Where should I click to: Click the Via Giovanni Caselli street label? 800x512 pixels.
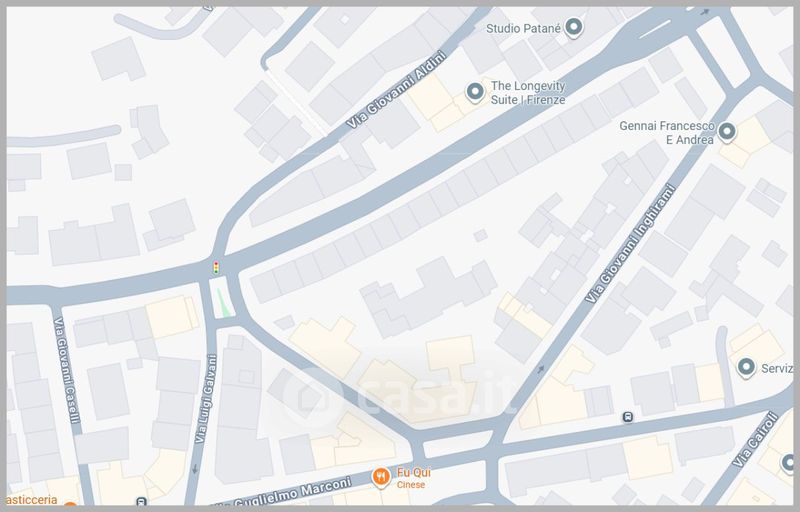point(67,370)
